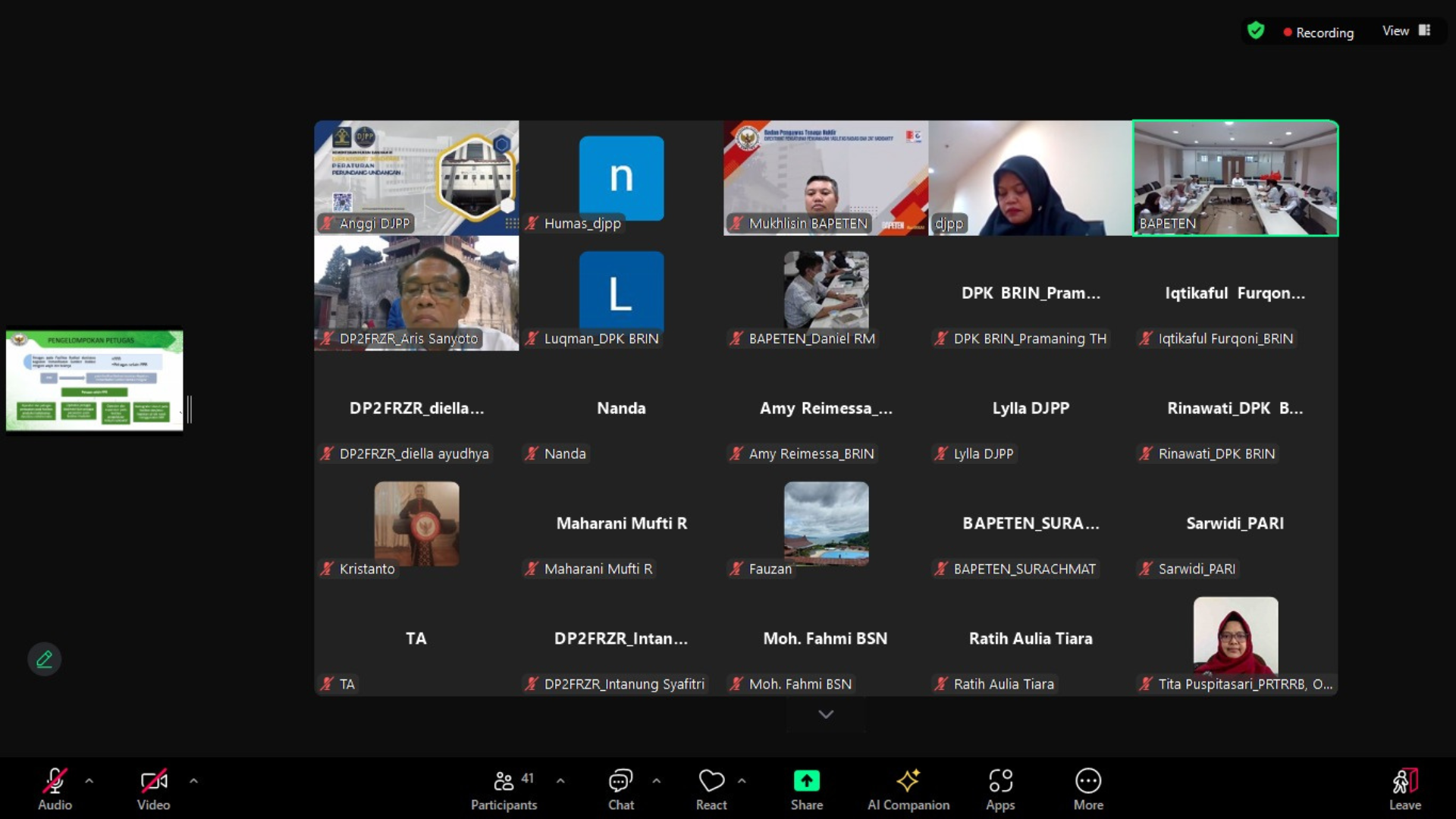Viewport: 1456px width, 819px height.
Task: Select the djpp video tile
Action: 1031,177
